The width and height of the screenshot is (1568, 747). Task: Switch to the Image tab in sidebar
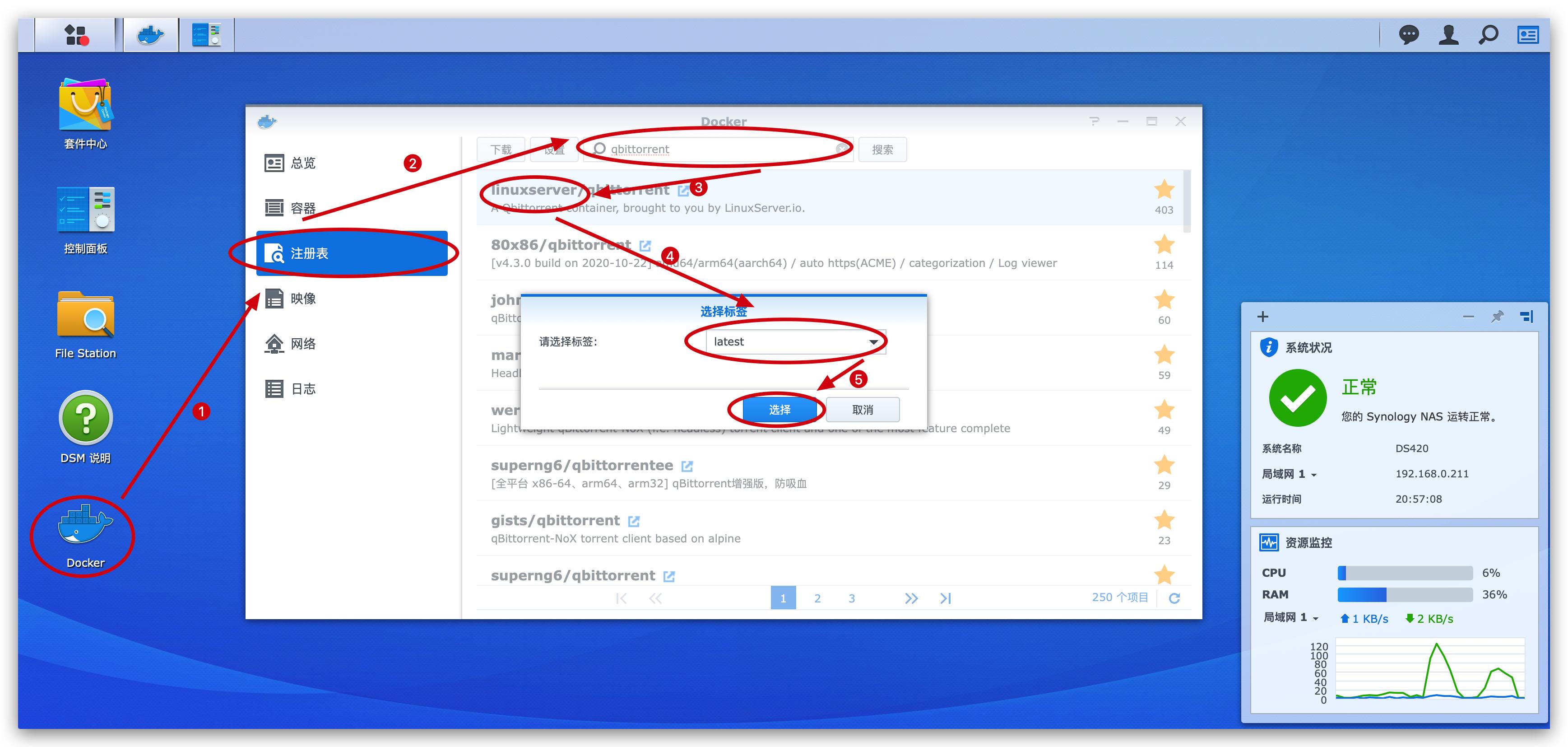302,299
